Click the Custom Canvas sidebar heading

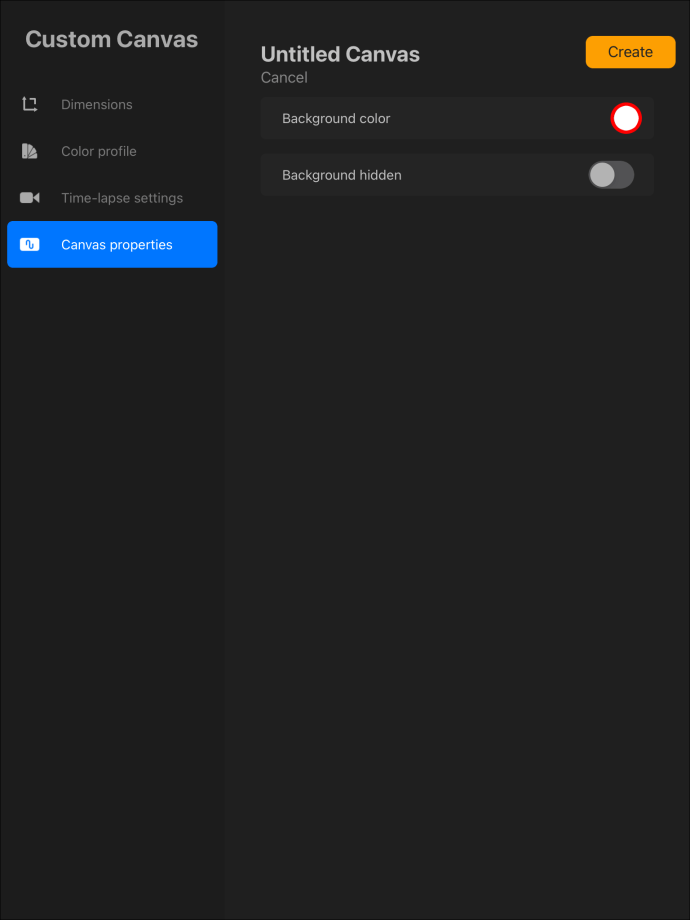point(111,39)
